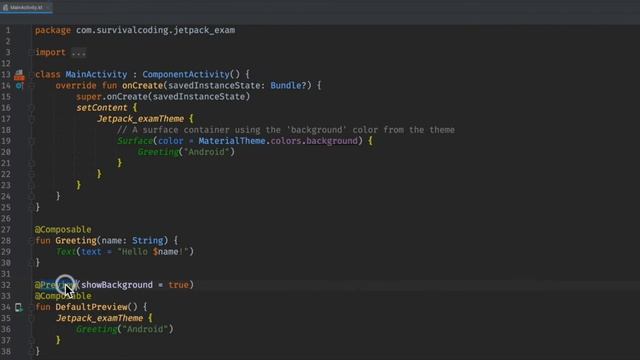Click "ComponentActivity" superclass reference
The width and height of the screenshot is (640, 360).
186,75
